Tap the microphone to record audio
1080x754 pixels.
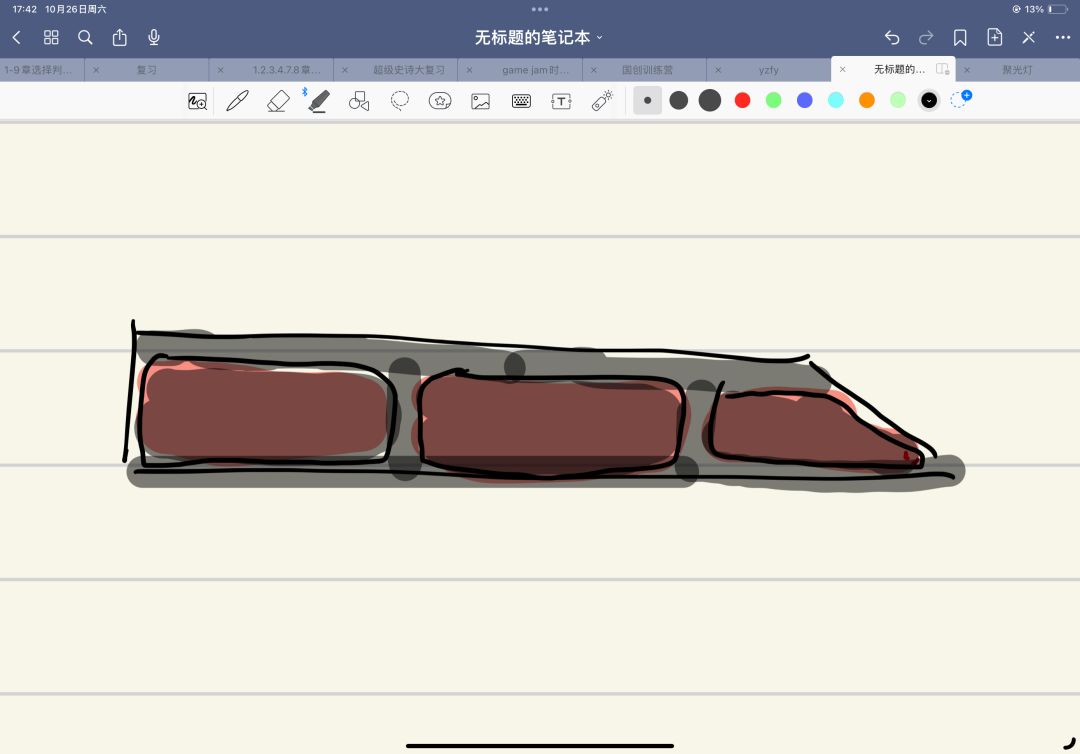click(154, 37)
